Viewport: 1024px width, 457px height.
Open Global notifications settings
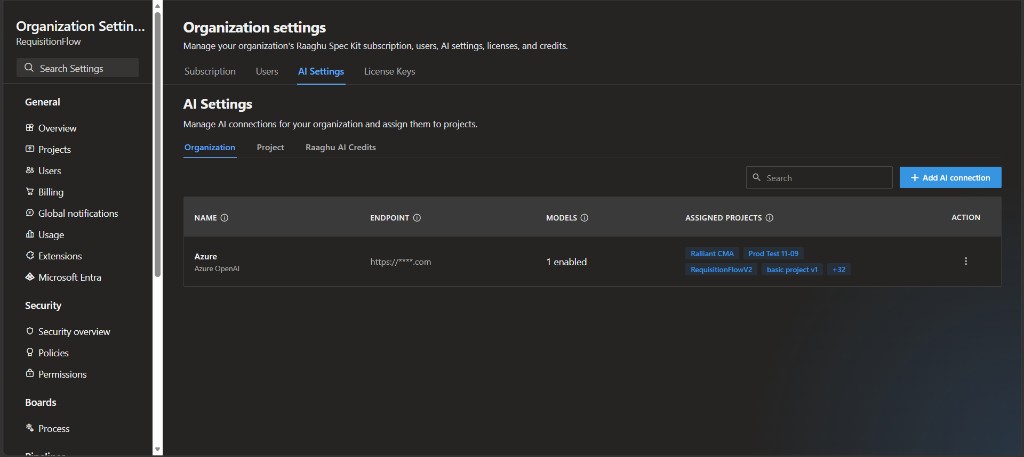pyautogui.click(x=78, y=213)
